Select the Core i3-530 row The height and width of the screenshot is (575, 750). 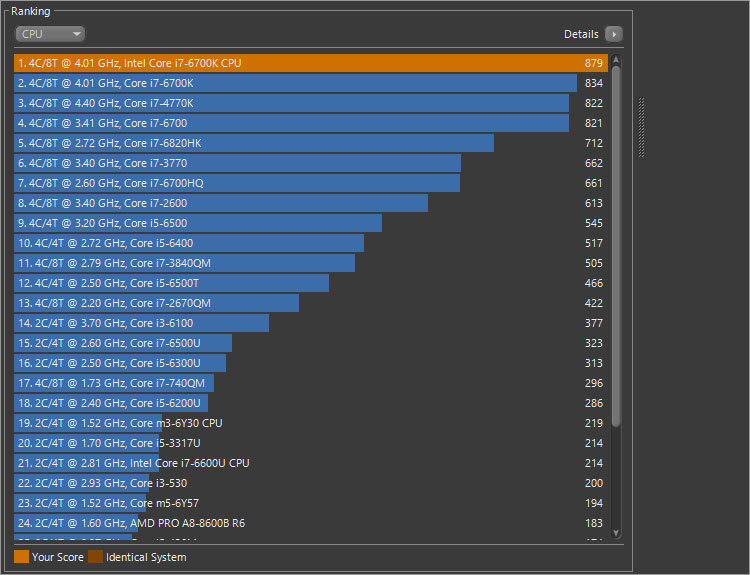pyautogui.click(x=311, y=483)
